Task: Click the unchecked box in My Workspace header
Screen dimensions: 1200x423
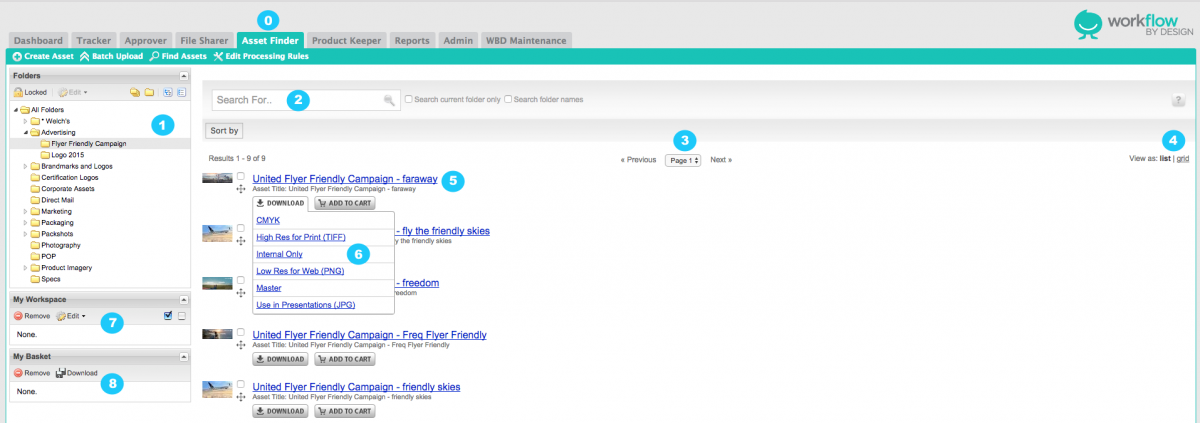Action: click(x=181, y=316)
